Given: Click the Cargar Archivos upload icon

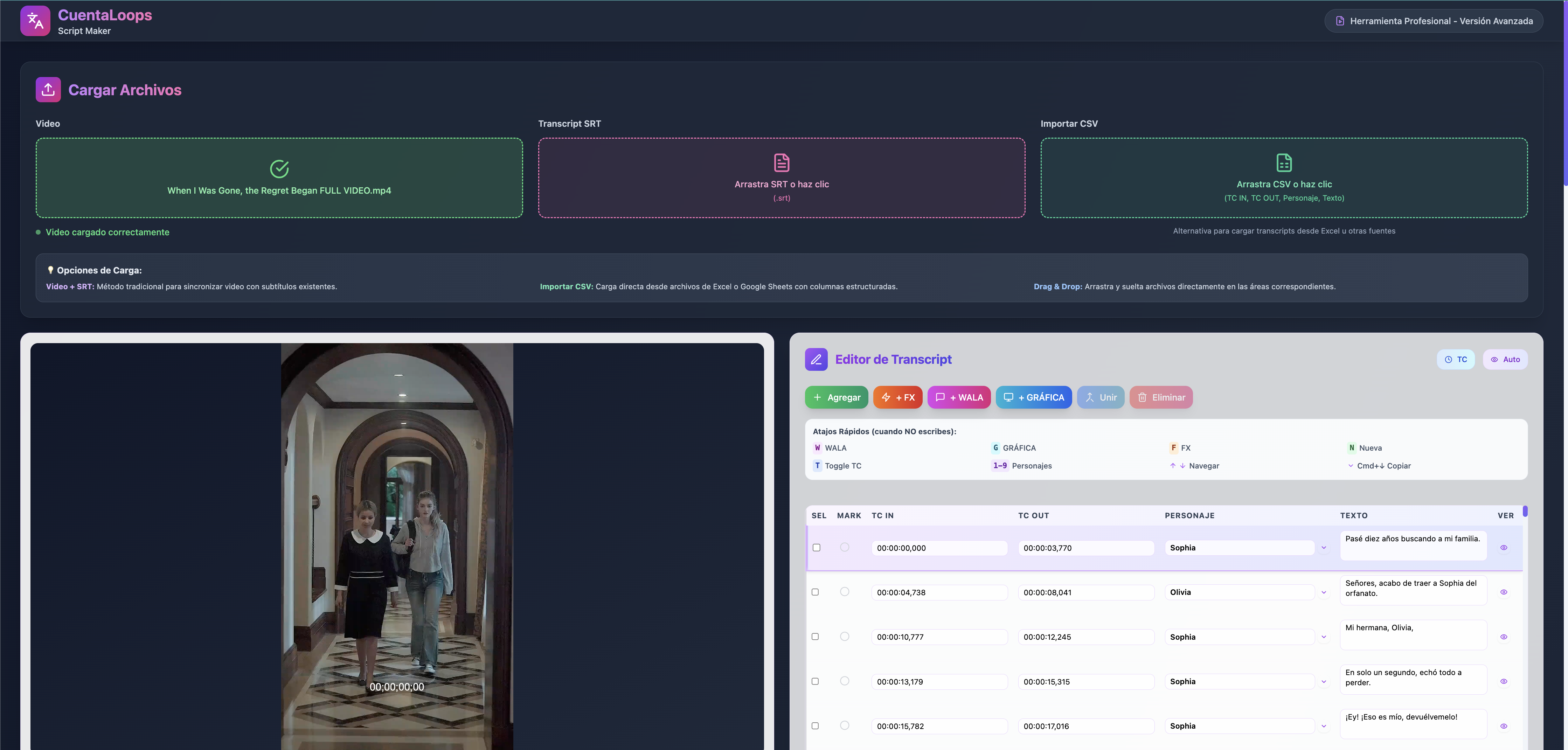Looking at the screenshot, I should pyautogui.click(x=48, y=90).
